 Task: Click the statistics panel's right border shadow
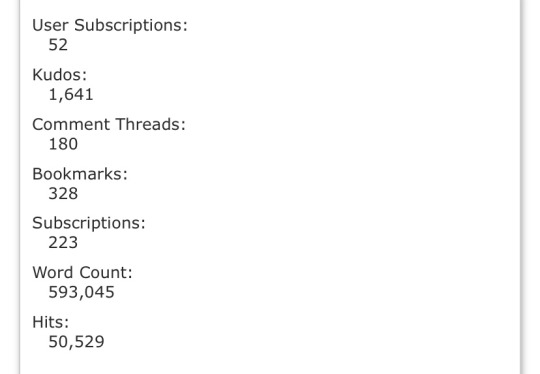pyautogui.click(x=520, y=187)
